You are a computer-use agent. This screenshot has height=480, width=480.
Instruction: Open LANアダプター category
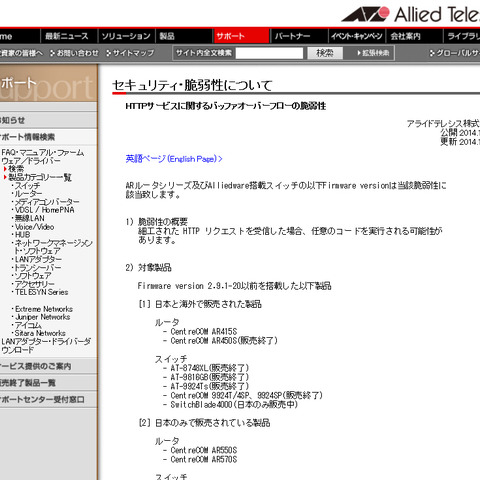coord(38,259)
